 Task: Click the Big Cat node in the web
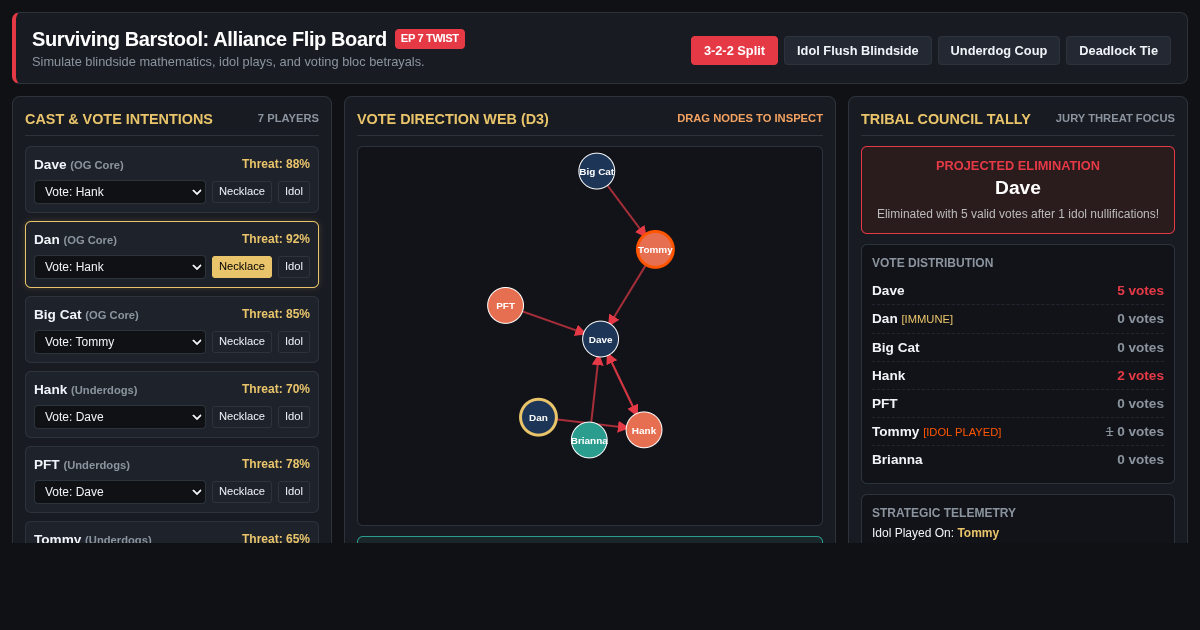coord(597,171)
